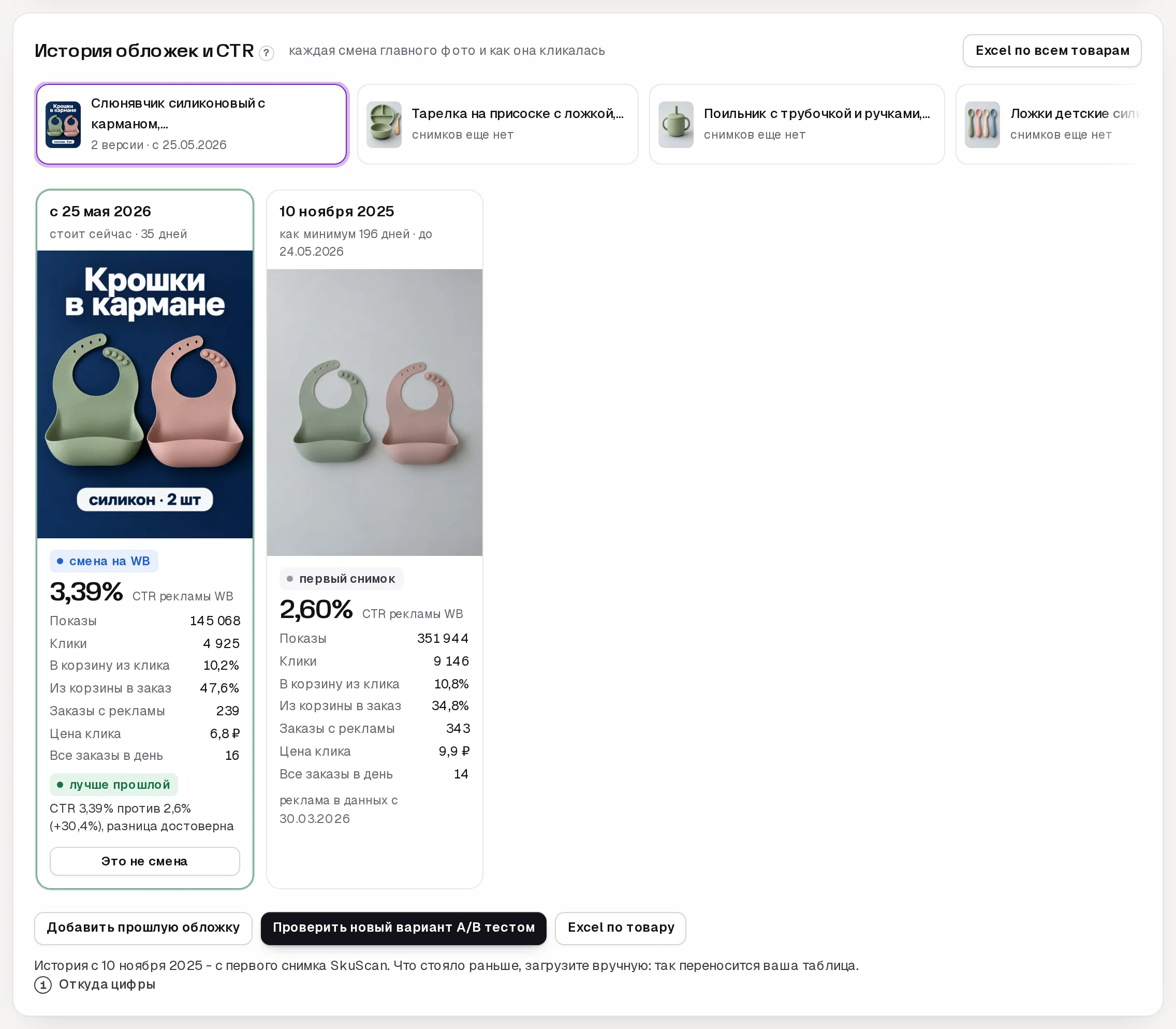Click the 3,39% CTR value
This screenshot has height=1029, width=1176.
86,592
